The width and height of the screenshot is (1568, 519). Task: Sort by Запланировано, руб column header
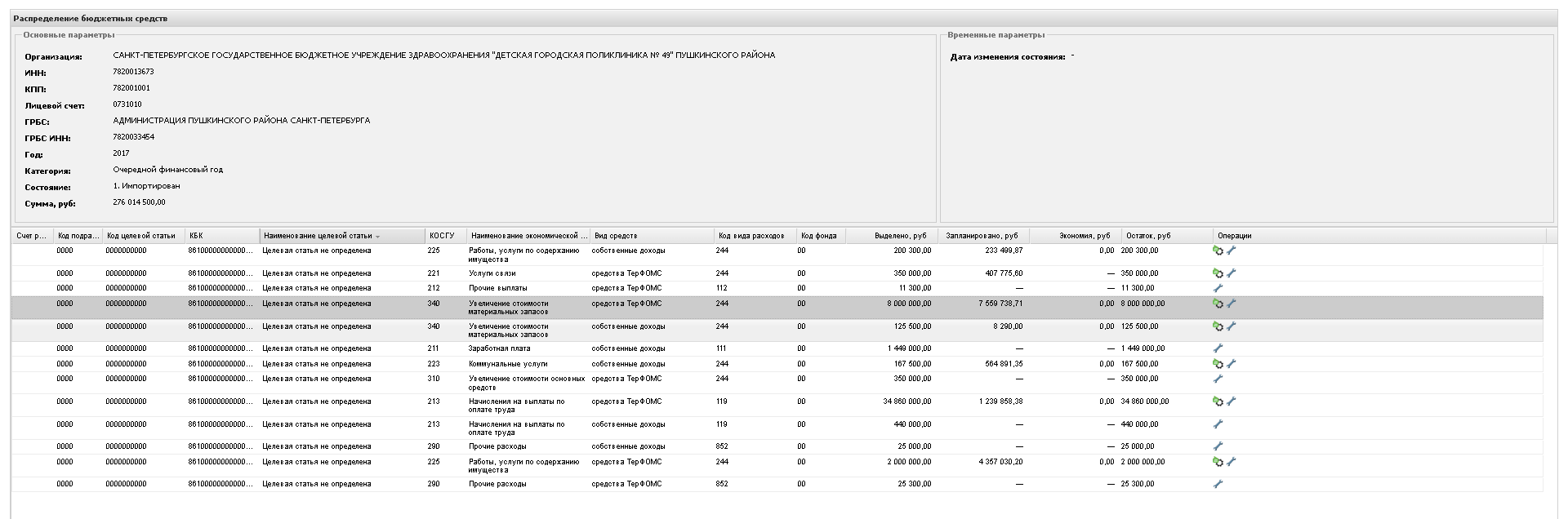982,236
